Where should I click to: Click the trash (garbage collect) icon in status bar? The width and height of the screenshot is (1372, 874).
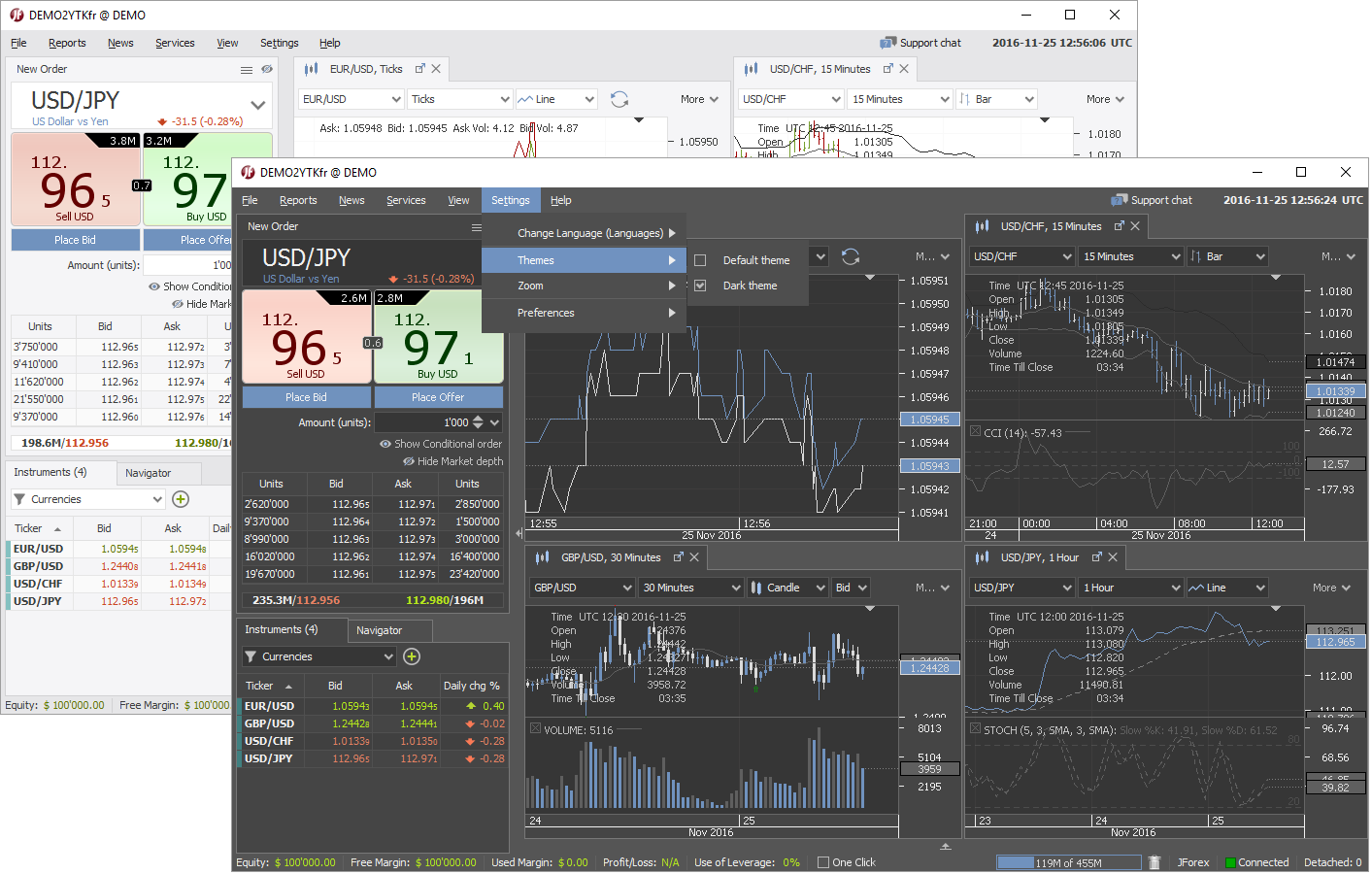[x=1154, y=862]
